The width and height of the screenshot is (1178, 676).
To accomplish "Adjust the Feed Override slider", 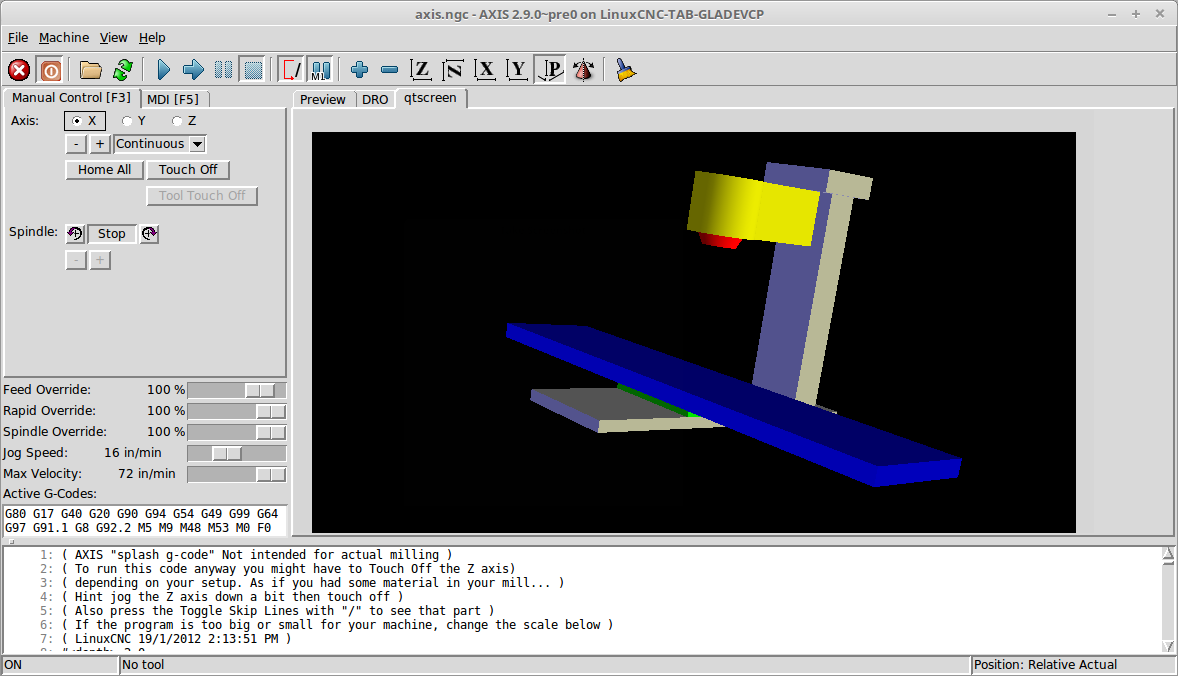I will coord(237,390).
